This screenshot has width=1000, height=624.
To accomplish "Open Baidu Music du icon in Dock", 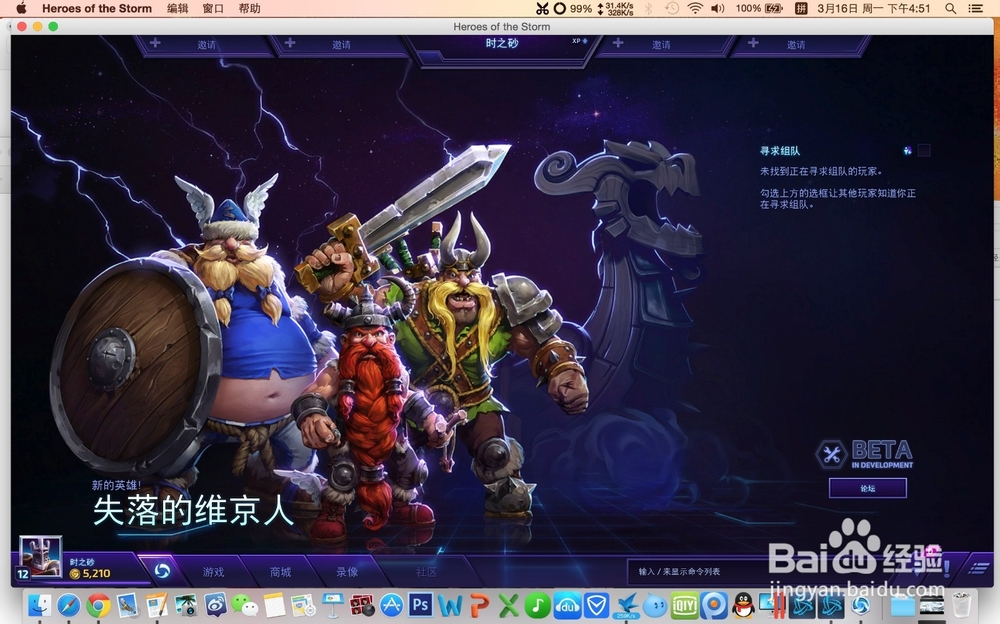I will point(567,605).
